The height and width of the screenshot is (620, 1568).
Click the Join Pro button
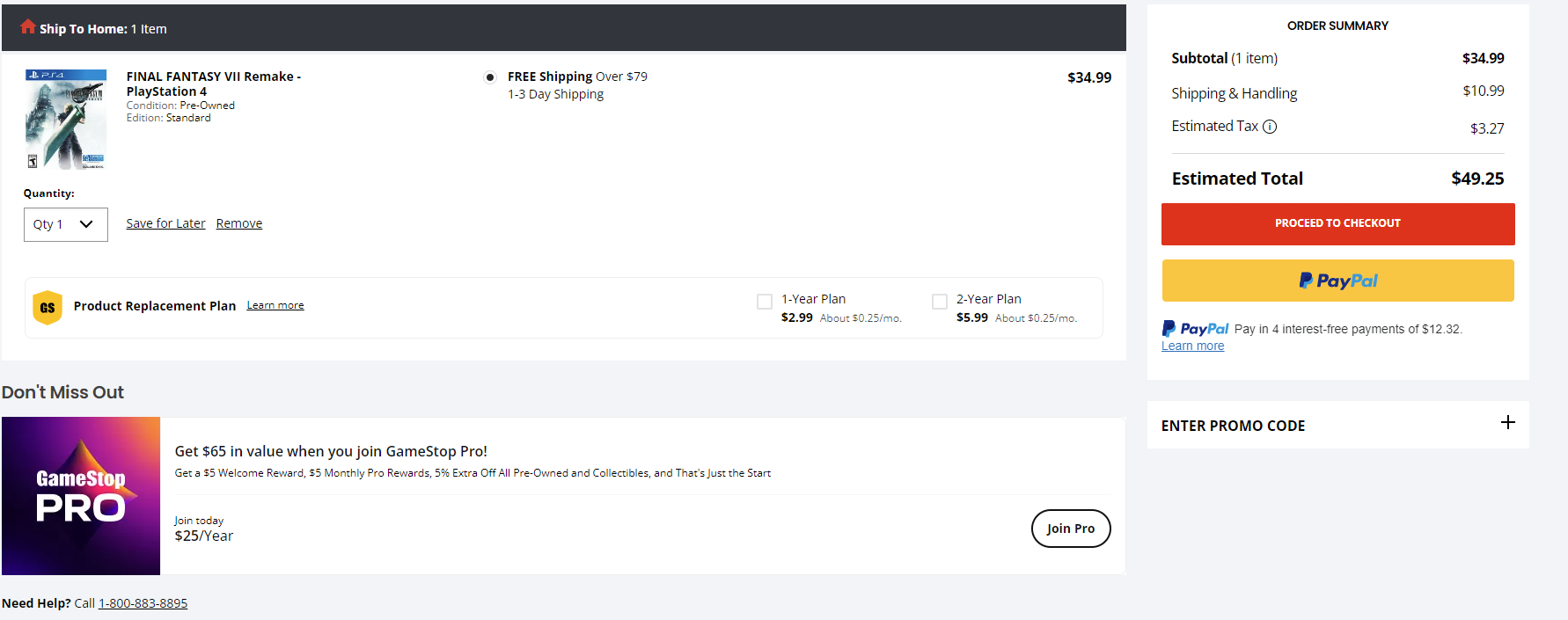click(x=1071, y=529)
